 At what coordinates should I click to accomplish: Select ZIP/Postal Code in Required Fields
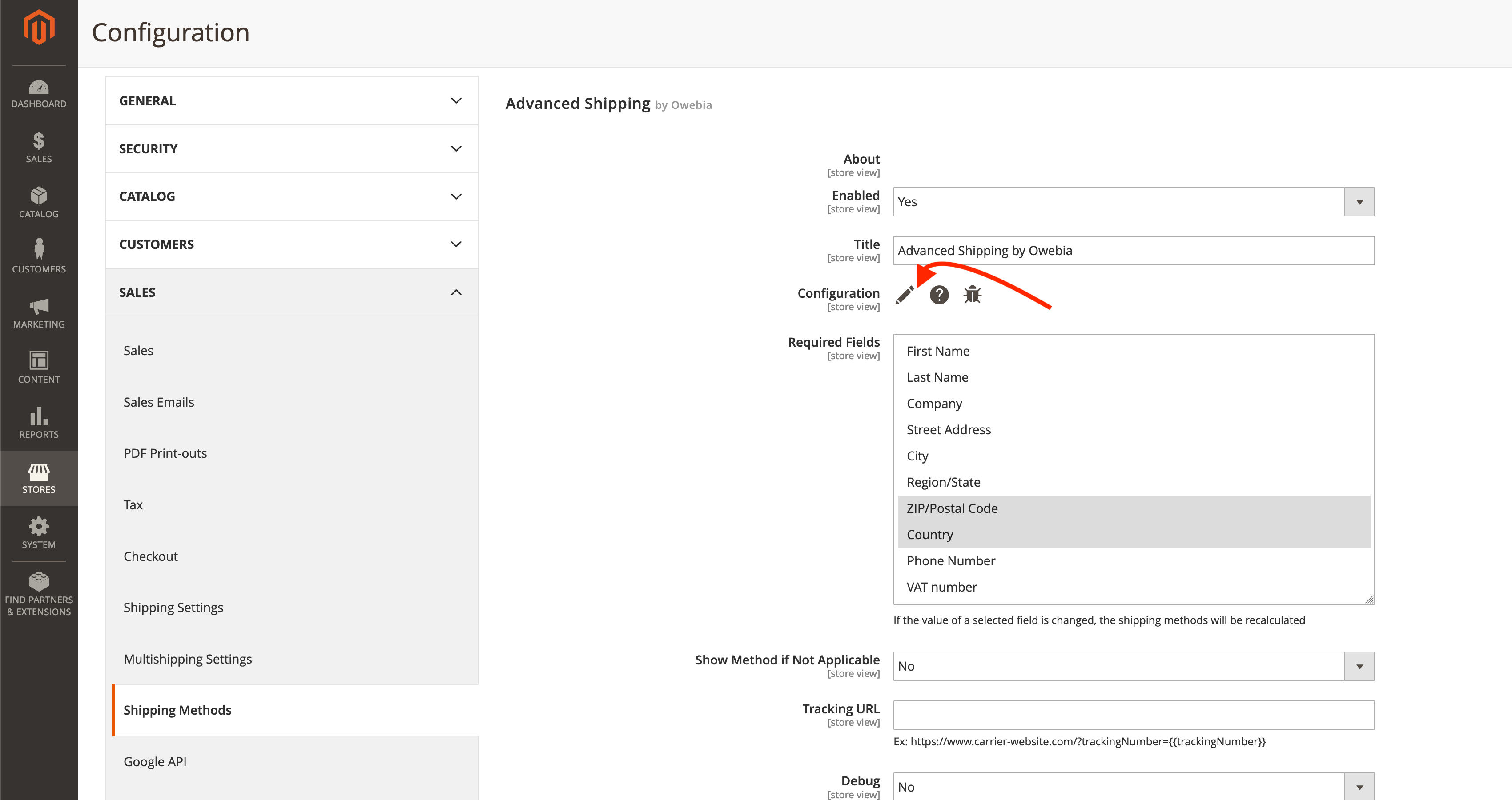(x=952, y=508)
